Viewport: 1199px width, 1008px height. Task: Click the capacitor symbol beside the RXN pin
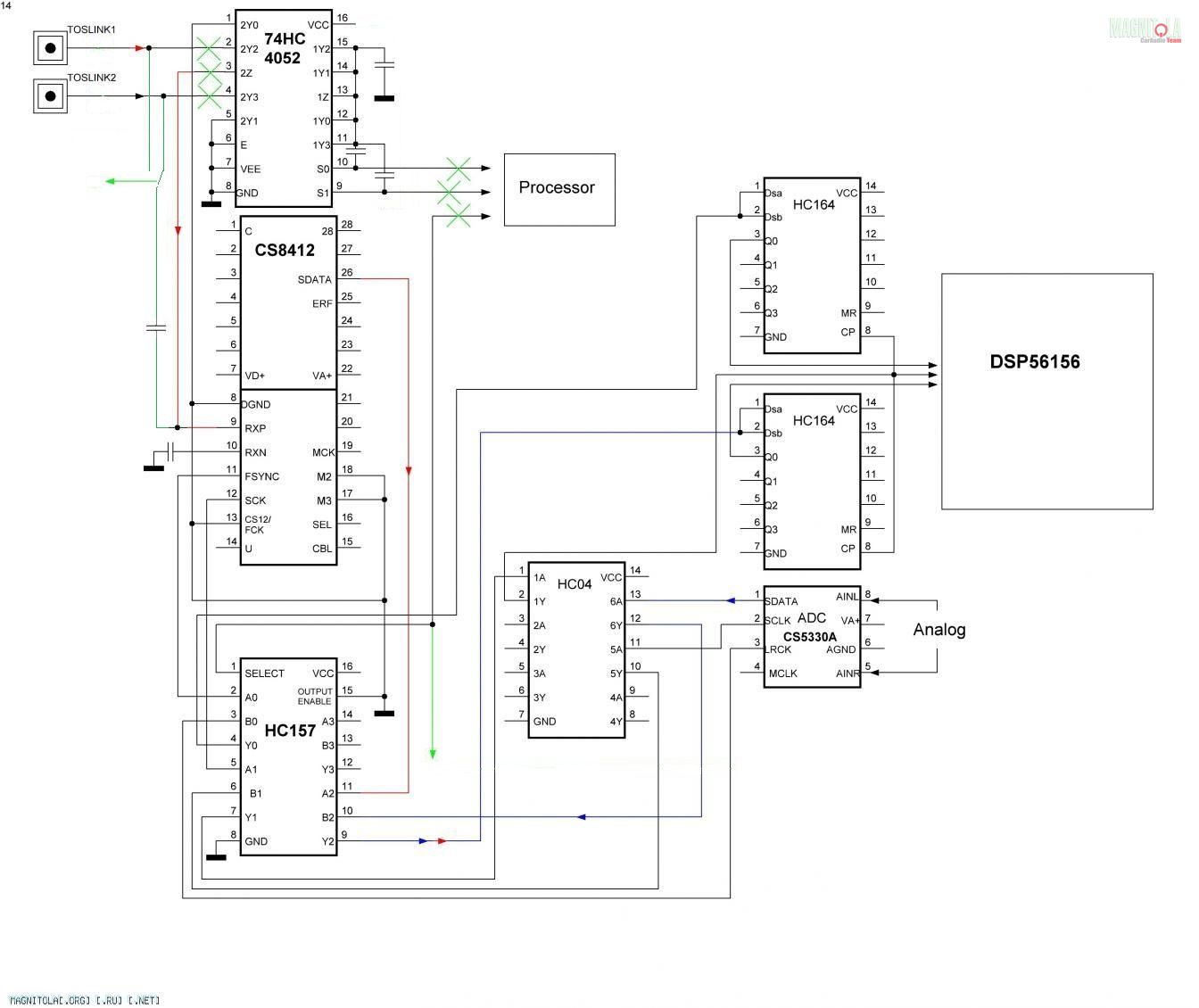172,452
